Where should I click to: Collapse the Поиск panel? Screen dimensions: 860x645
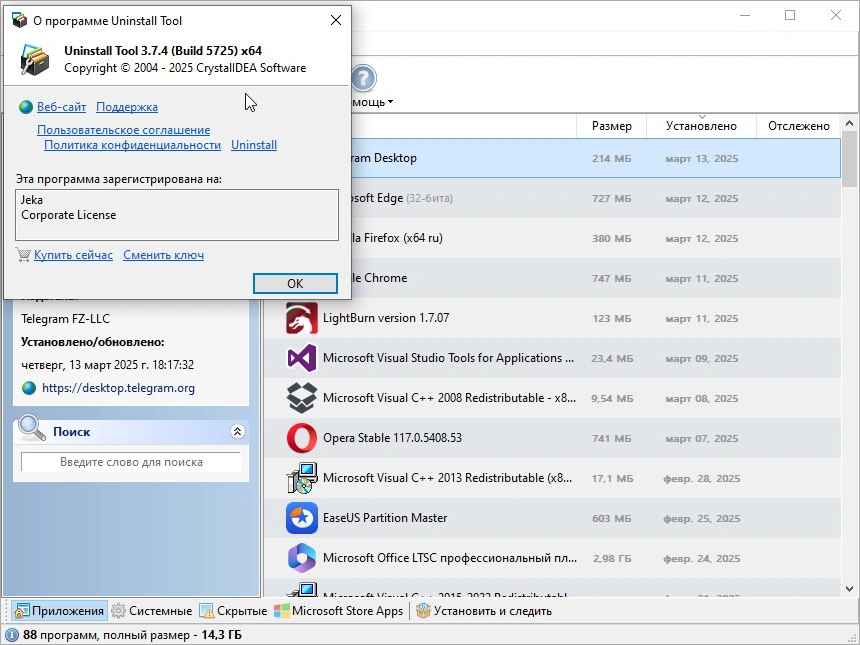(x=237, y=432)
